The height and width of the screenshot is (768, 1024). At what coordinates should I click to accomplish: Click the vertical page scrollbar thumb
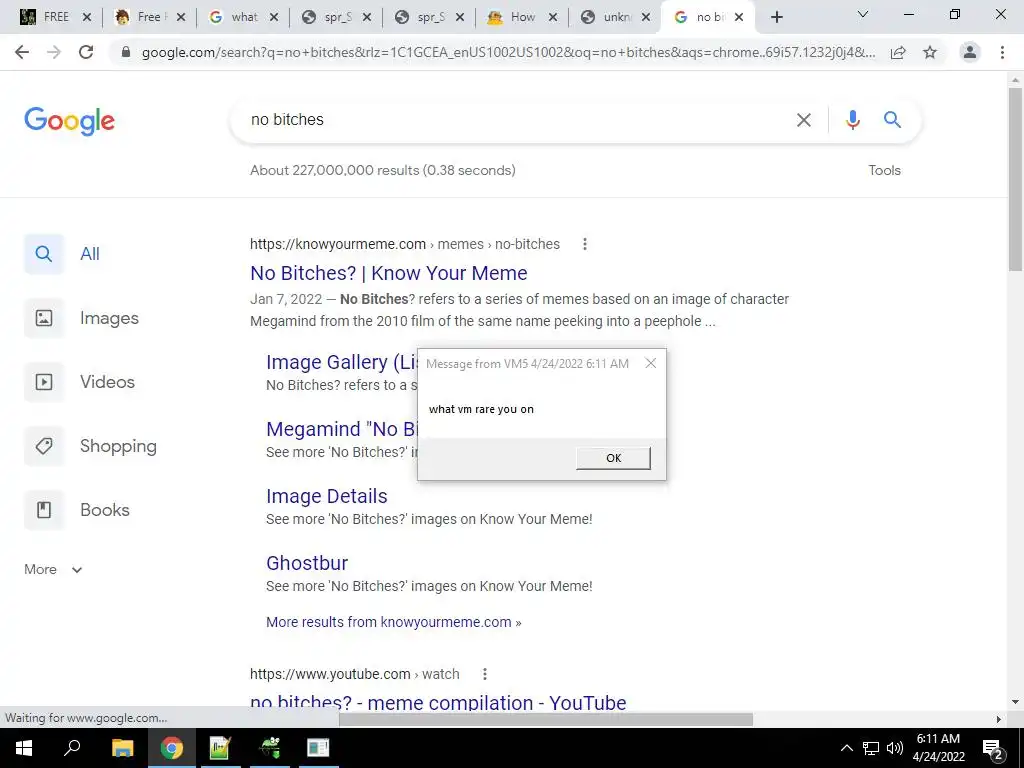1015,179
